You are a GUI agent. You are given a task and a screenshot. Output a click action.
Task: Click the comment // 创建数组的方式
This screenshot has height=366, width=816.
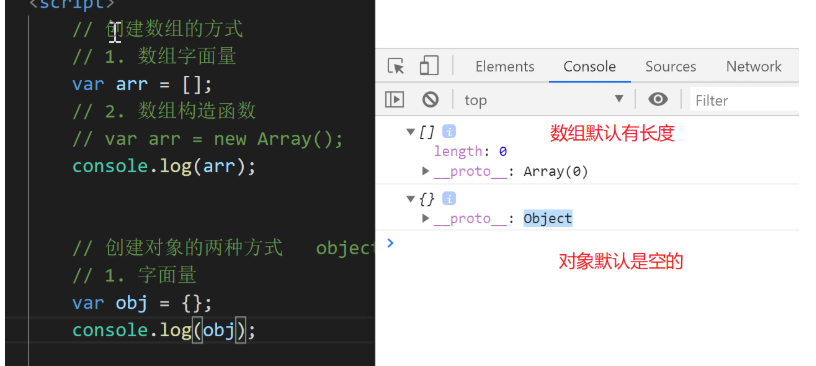tap(158, 30)
